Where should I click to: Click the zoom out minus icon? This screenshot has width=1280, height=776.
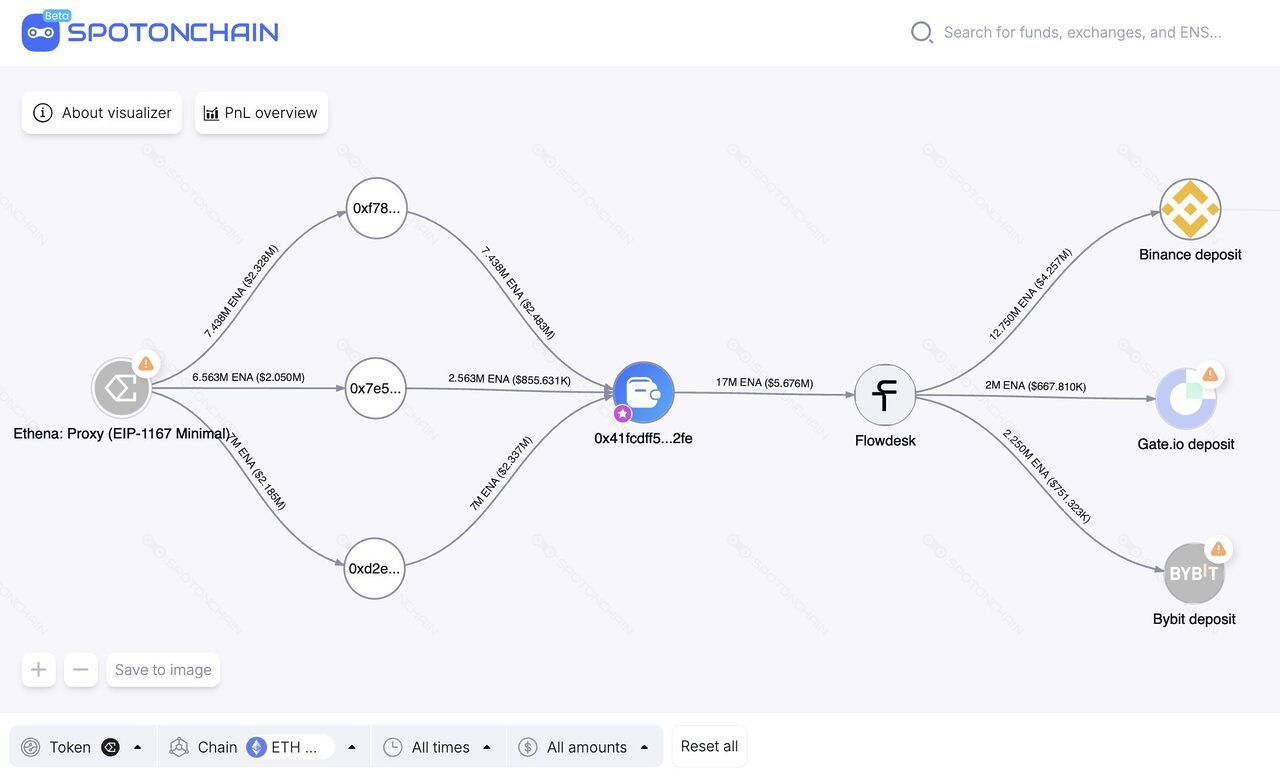81,670
